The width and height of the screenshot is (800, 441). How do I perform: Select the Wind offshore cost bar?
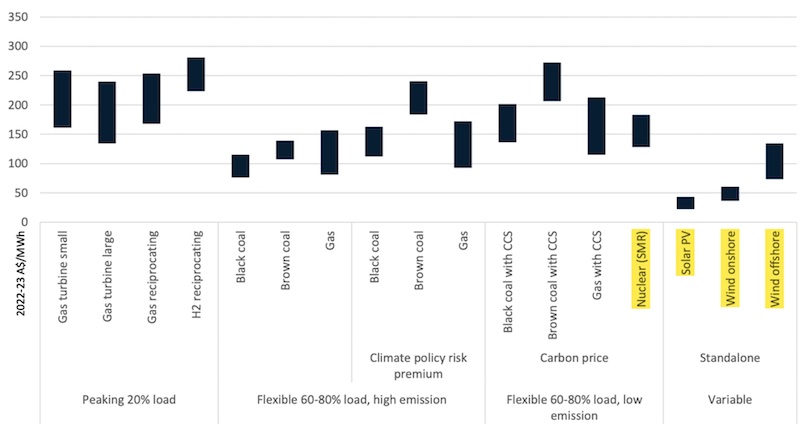(774, 161)
